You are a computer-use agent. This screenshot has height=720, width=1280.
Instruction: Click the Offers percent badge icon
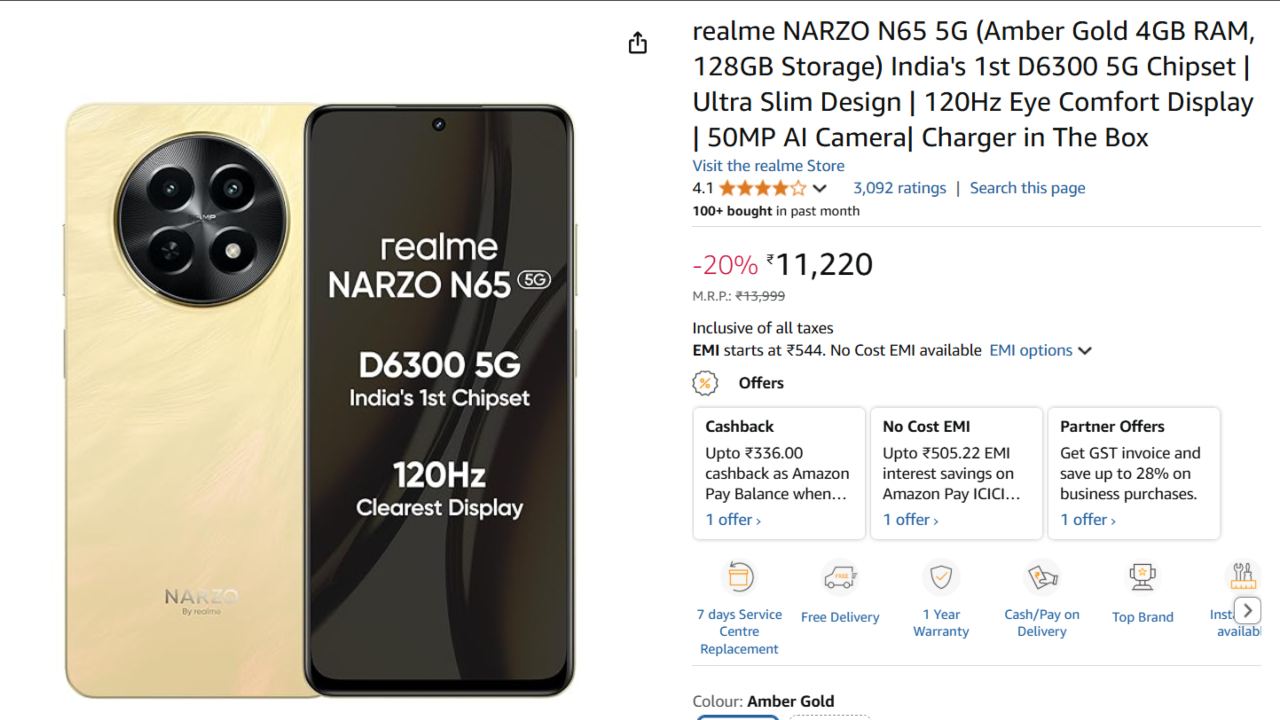pyautogui.click(x=705, y=383)
